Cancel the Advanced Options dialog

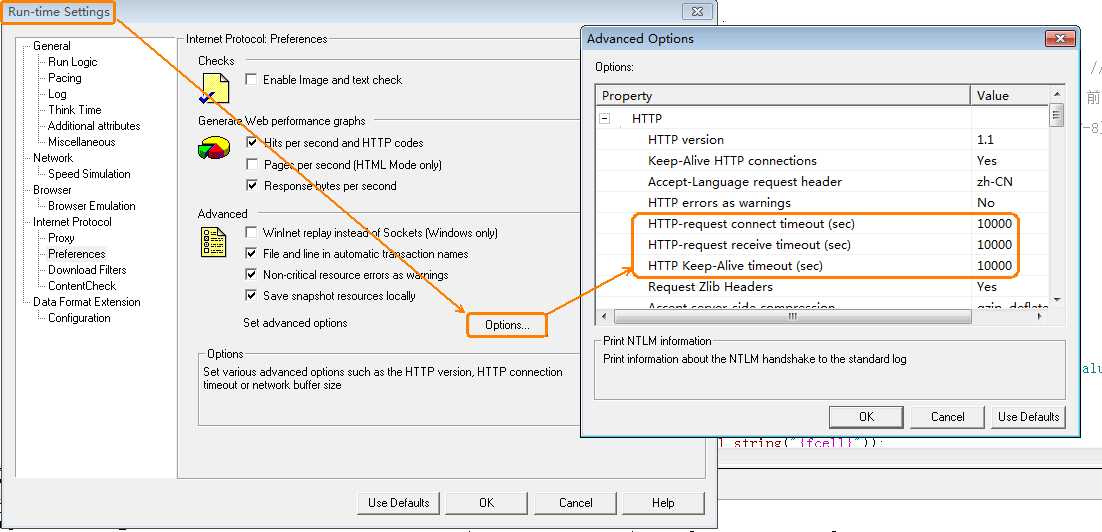coord(947,417)
